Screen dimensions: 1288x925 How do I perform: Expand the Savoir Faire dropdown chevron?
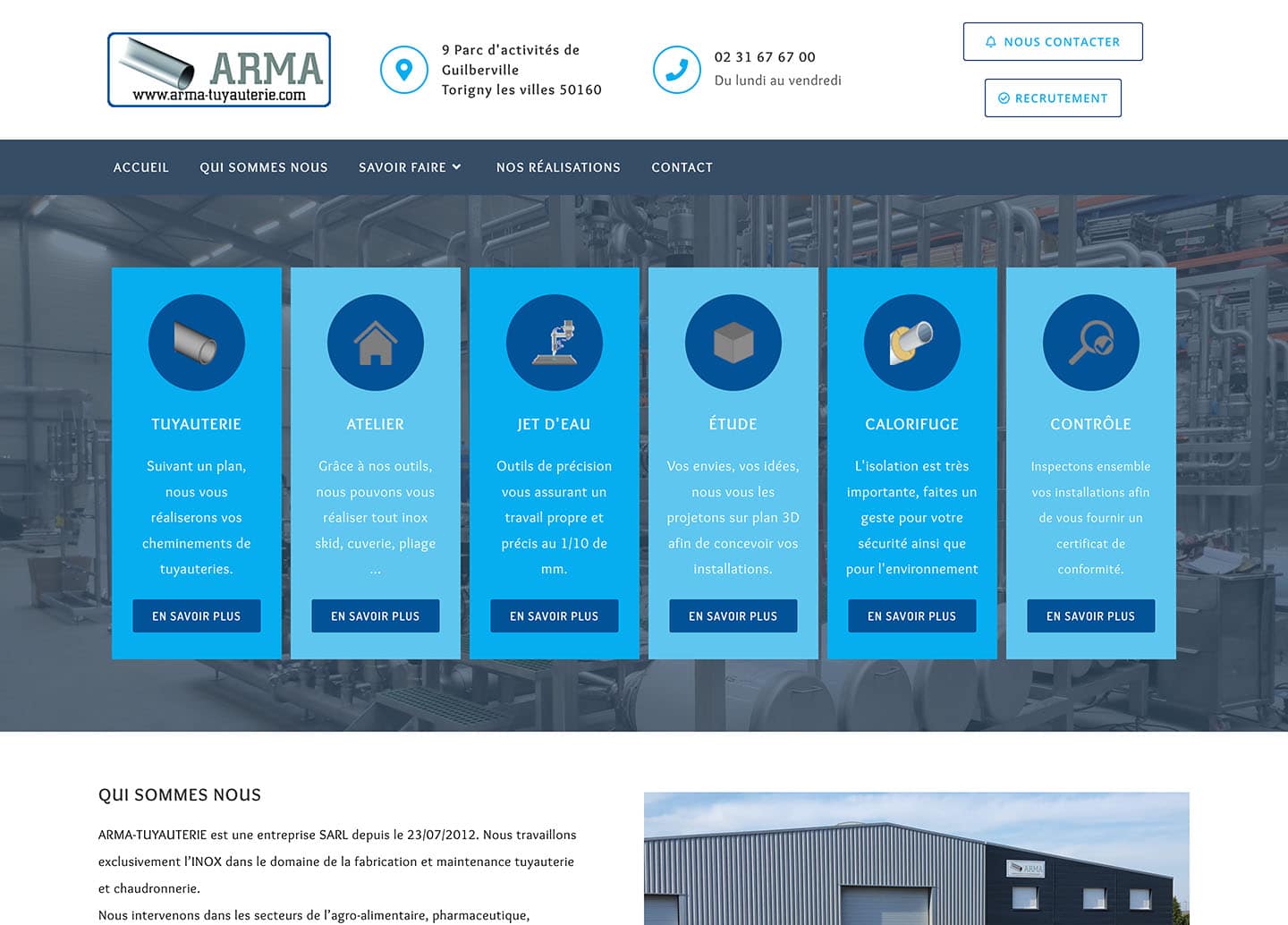(457, 167)
